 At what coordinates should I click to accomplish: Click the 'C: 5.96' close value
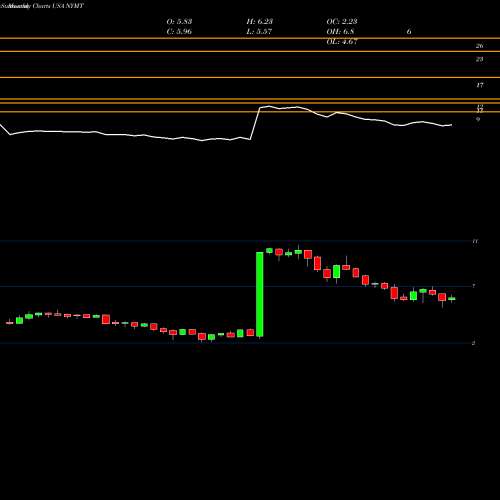179,32
